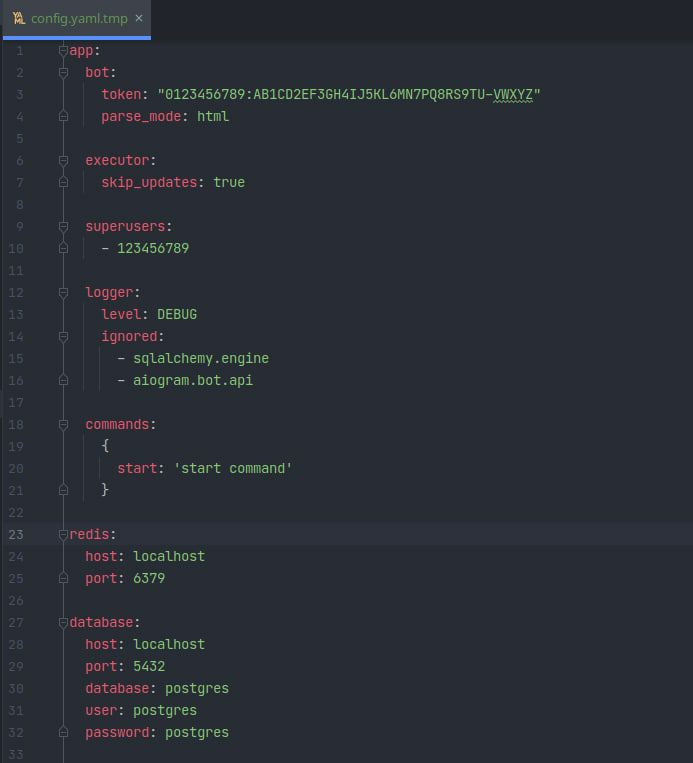693x763 pixels.
Task: Click the parse_mode key
Action: tap(141, 117)
